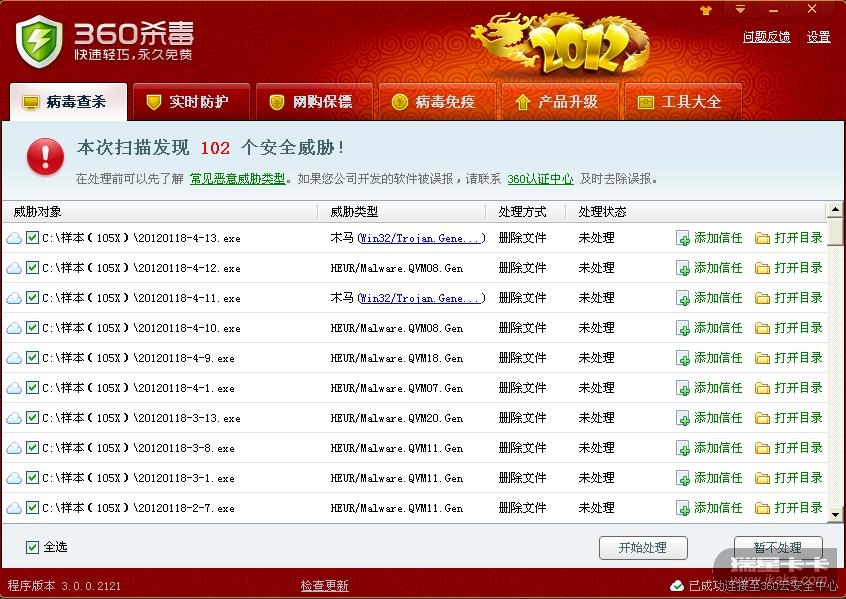The width and height of the screenshot is (846, 599).
Task: Click cloud icon for 20120118-4-10.exe row
Action: [14, 328]
